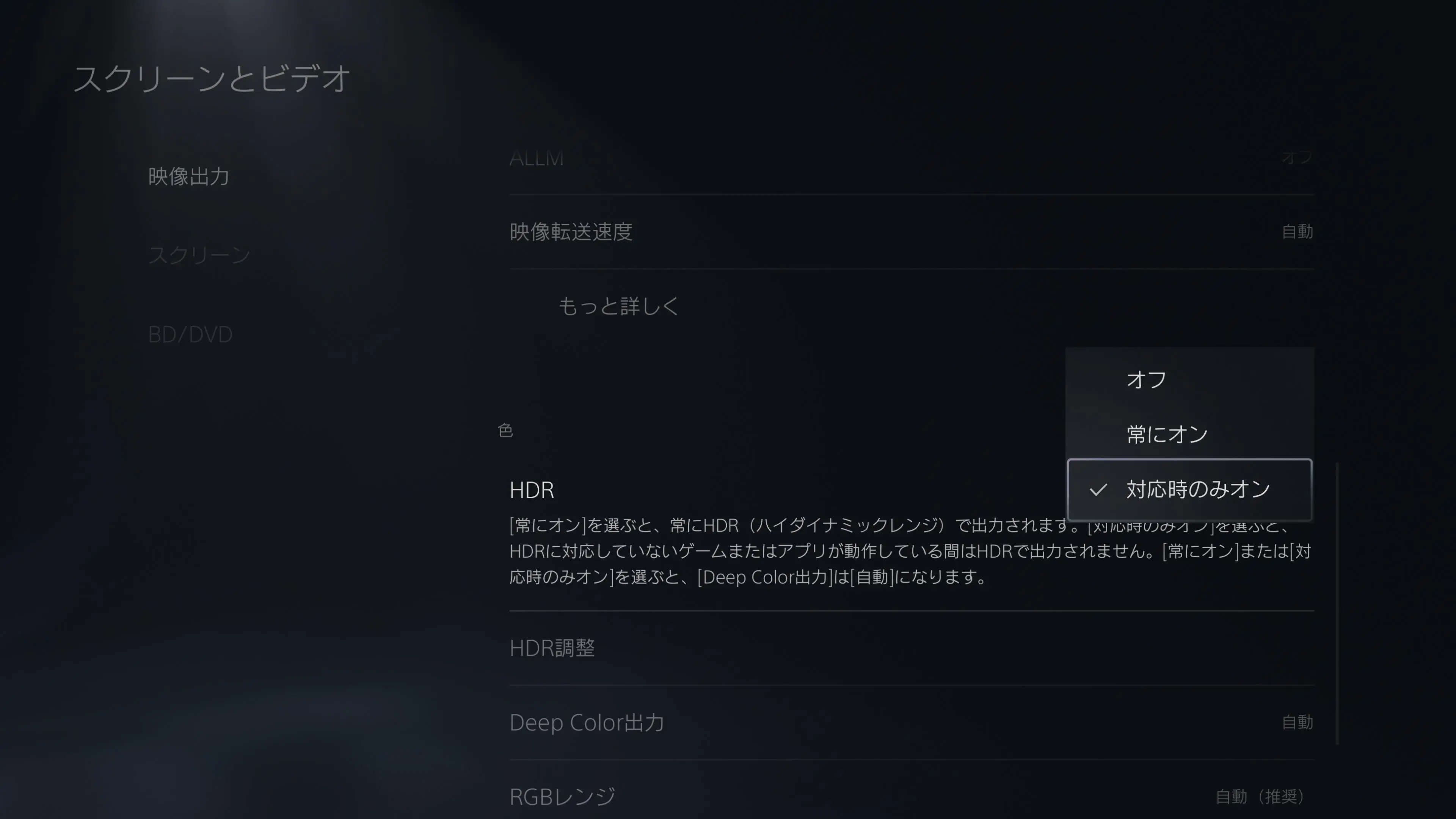This screenshot has width=1456, height=819.
Task: Open the HDR調整 menu item
Action: click(x=911, y=648)
